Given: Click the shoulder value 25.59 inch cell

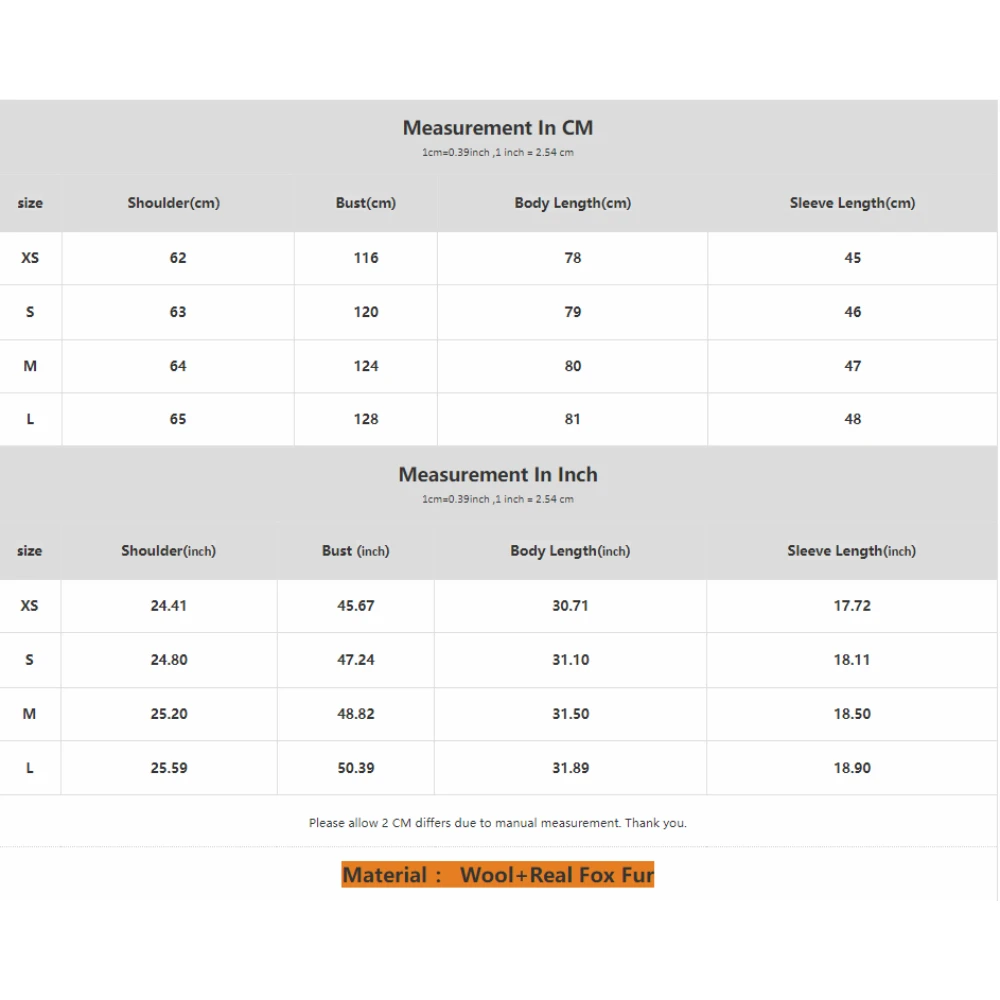Looking at the screenshot, I should [168, 768].
